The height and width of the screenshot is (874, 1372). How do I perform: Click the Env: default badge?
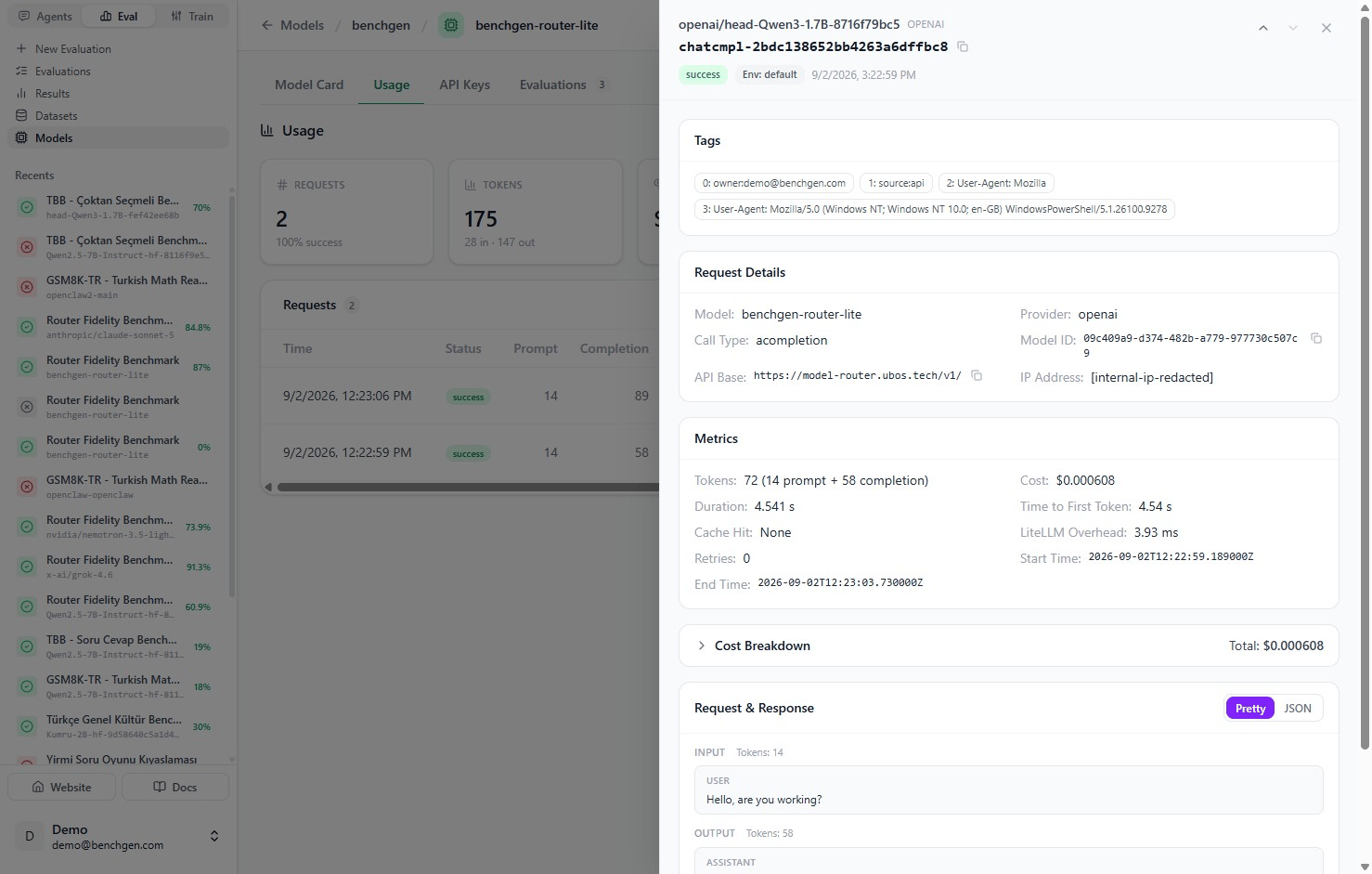point(770,74)
